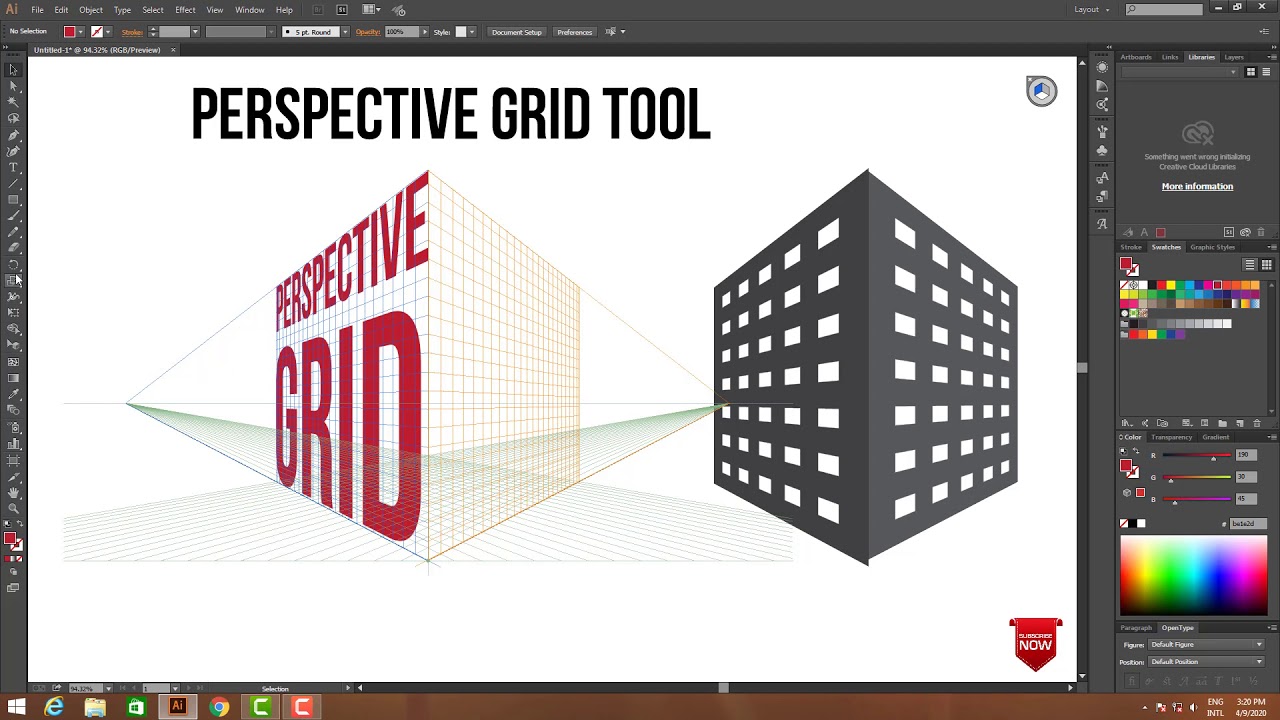Select the Lasso tool
The width and height of the screenshot is (1280, 720).
pyautogui.click(x=13, y=118)
